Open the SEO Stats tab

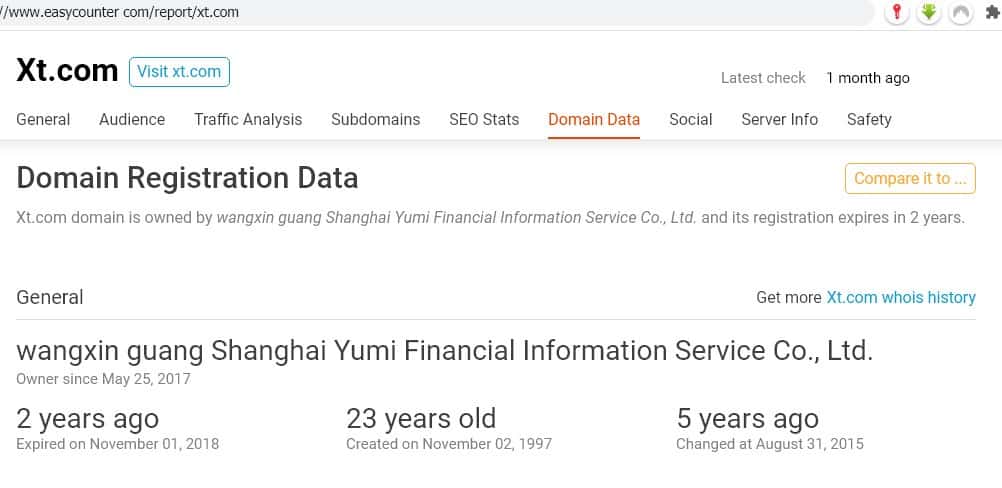(484, 119)
